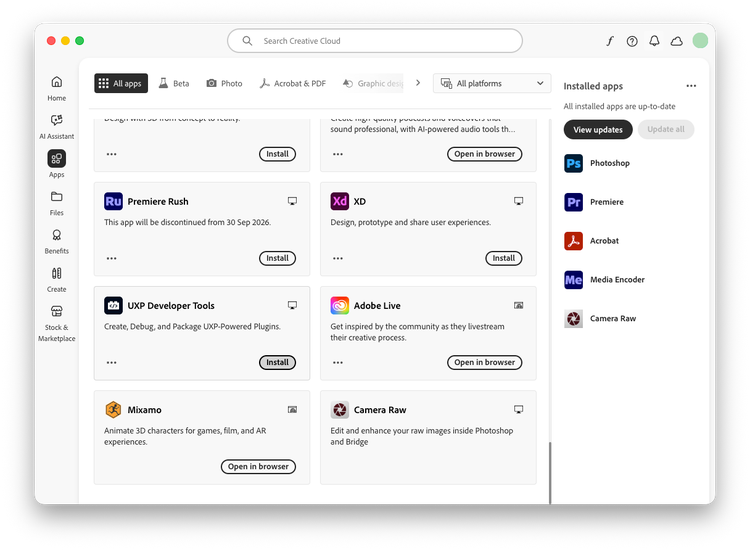
Task: Open the All platforms dropdown
Action: pos(492,83)
